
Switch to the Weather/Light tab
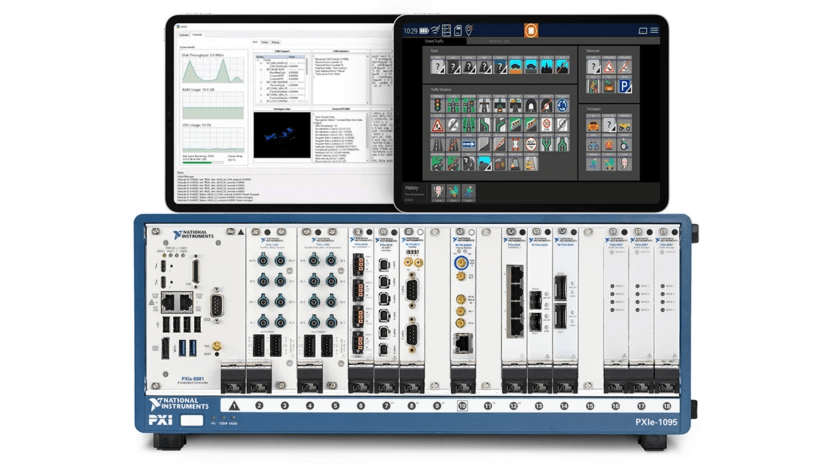point(499,41)
